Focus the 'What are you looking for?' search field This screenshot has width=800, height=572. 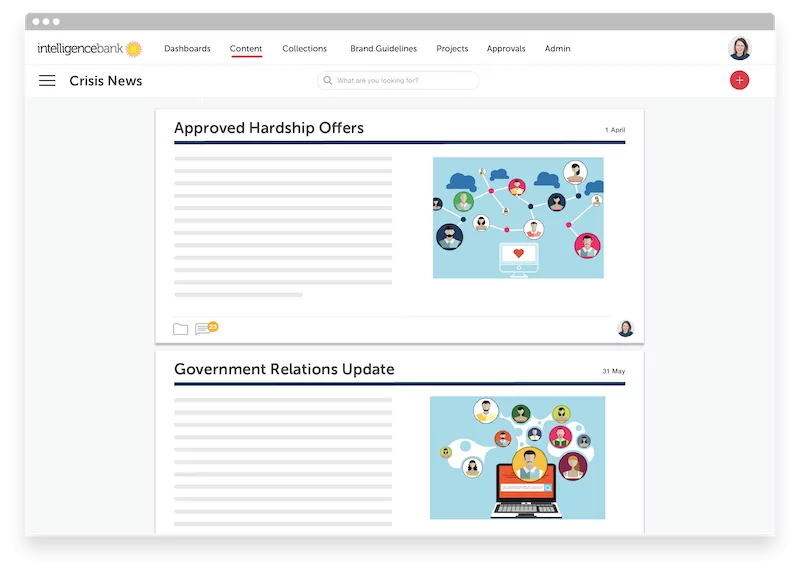(397, 80)
